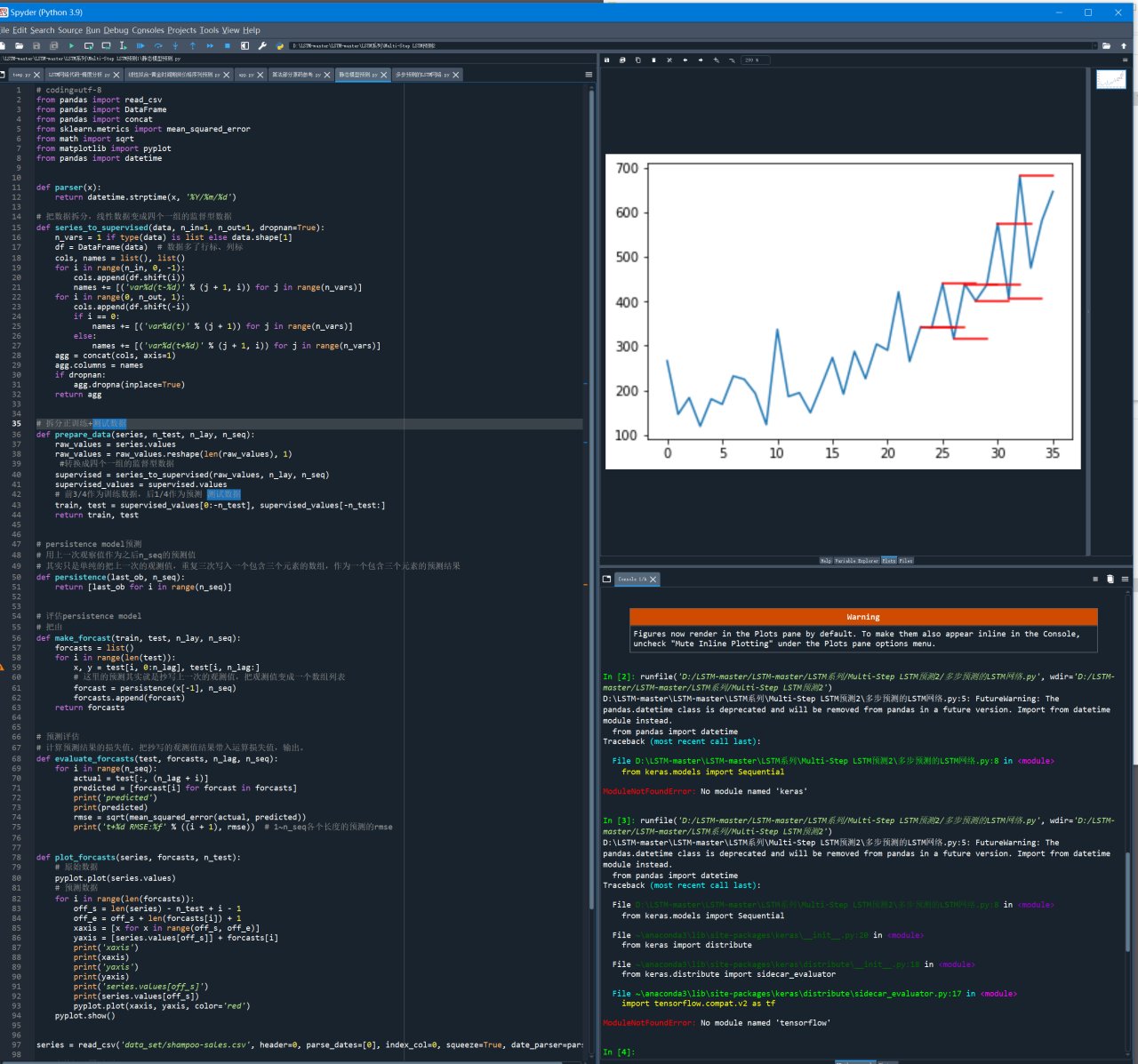Click the Preferences wrench icon
Viewport: 1138px width, 1064px height.
pos(262,45)
